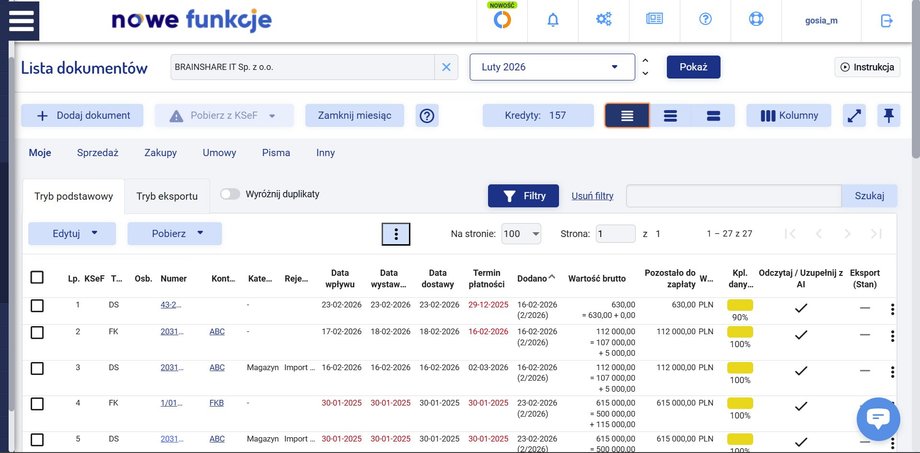Select the checkbox for row 1
The width and height of the screenshot is (920, 453).
click(37, 305)
